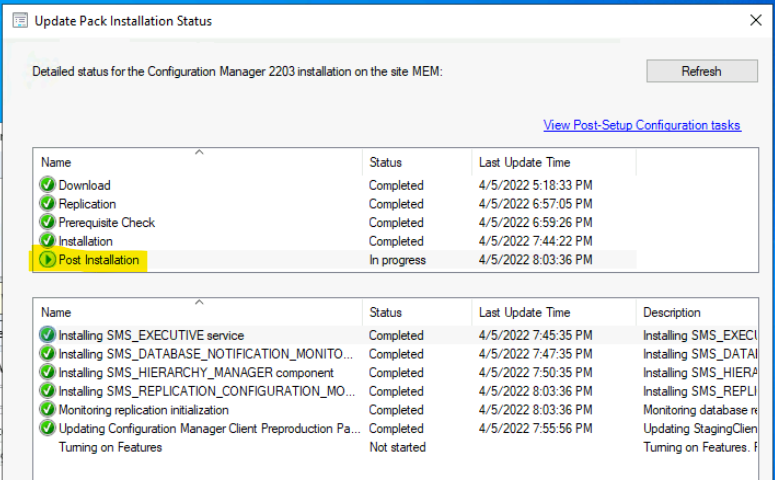Sort lower list by Description column header
Image resolution: width=775 pixels, height=480 pixels.
(x=697, y=312)
